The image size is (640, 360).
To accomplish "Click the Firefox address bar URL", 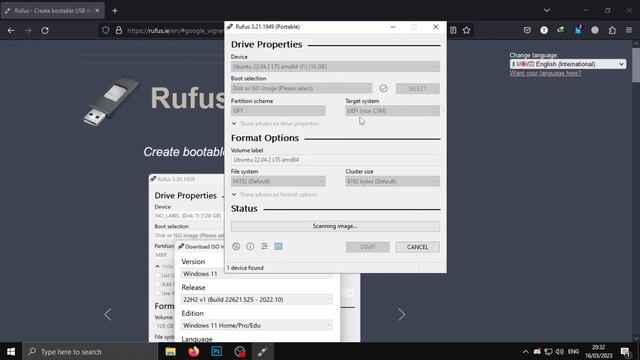I will [175, 31].
